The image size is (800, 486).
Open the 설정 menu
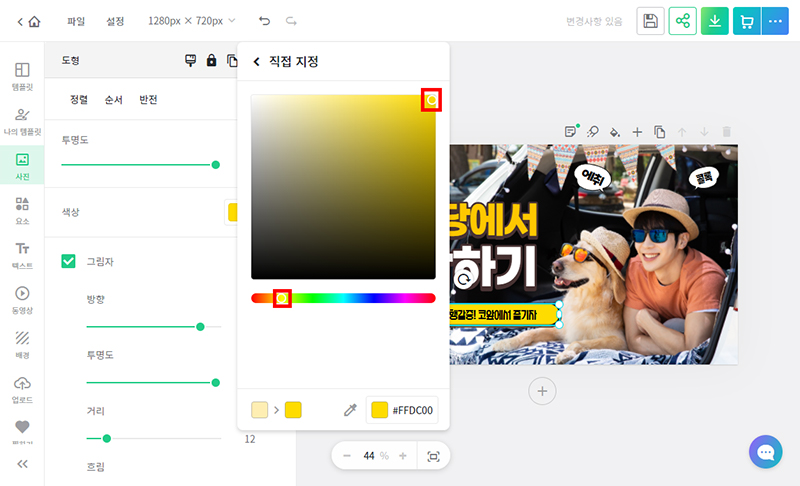115,21
